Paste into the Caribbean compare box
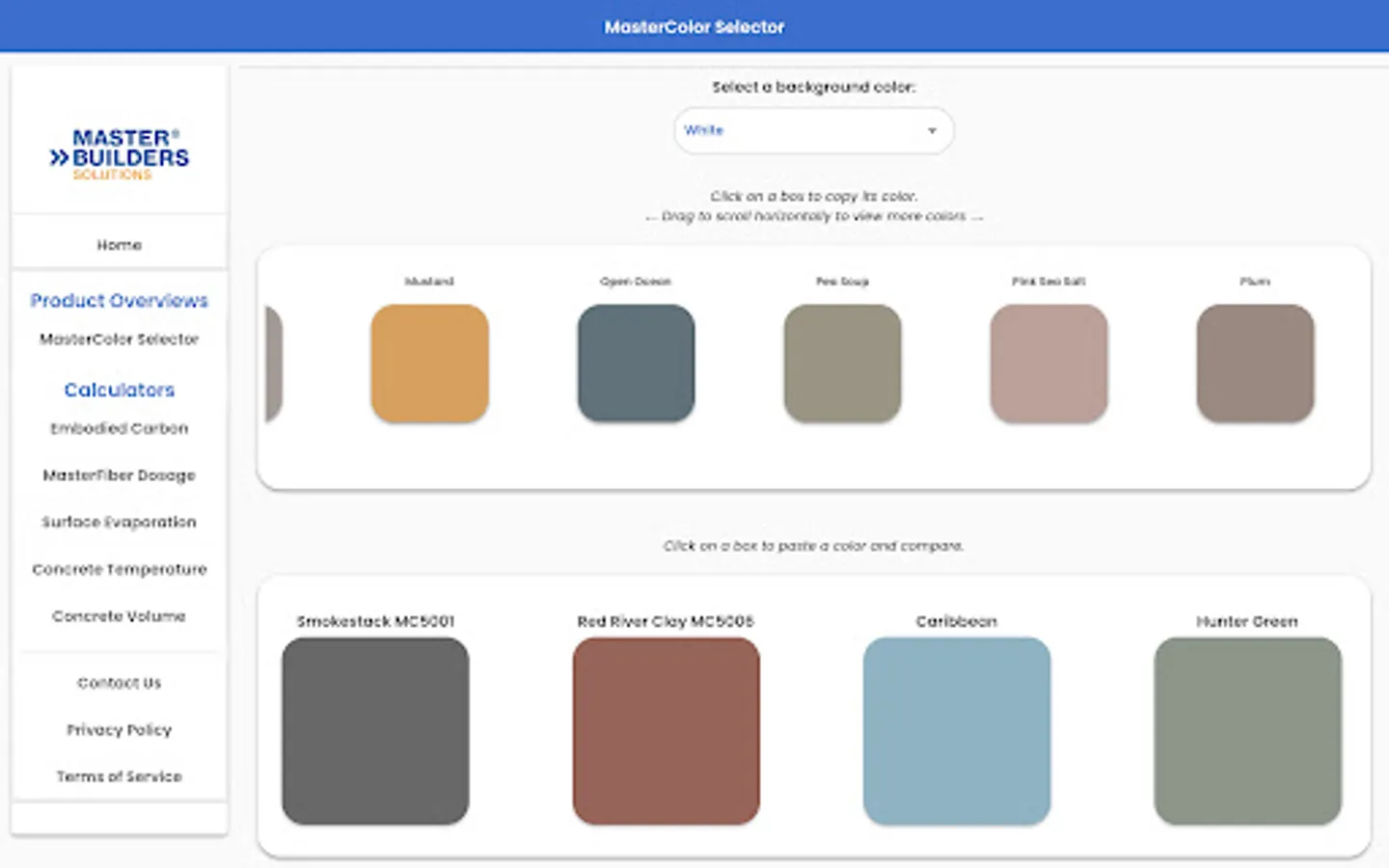The width and height of the screenshot is (1389, 868). (957, 731)
